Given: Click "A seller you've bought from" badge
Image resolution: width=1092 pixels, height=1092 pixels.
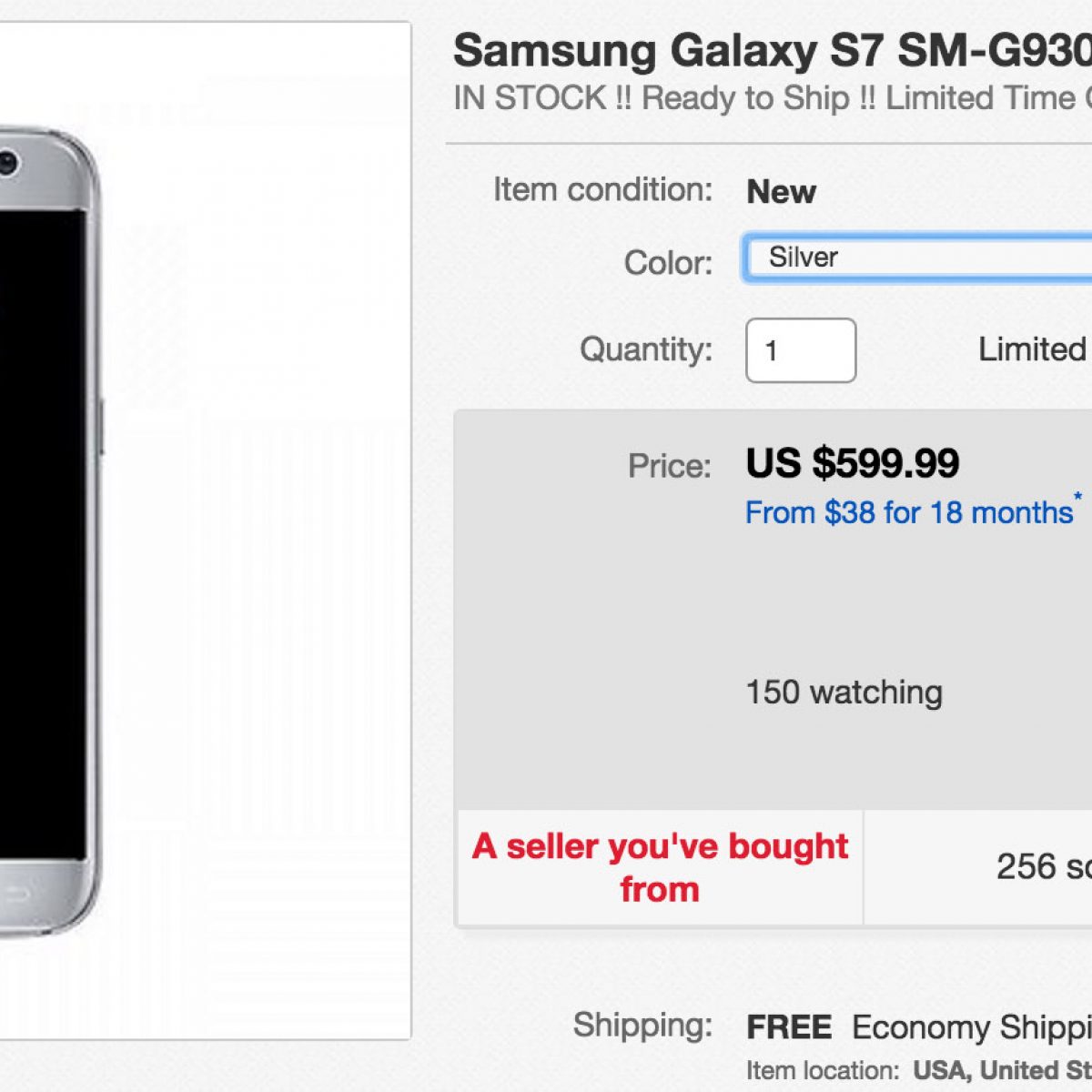Looking at the screenshot, I should pos(660,867).
